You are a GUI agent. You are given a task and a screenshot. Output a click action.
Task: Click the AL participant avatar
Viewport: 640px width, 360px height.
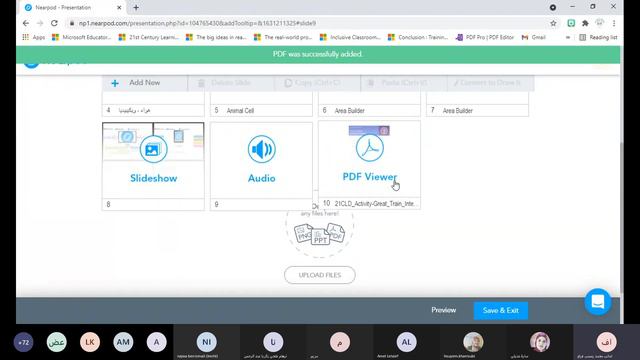[x=407, y=342]
